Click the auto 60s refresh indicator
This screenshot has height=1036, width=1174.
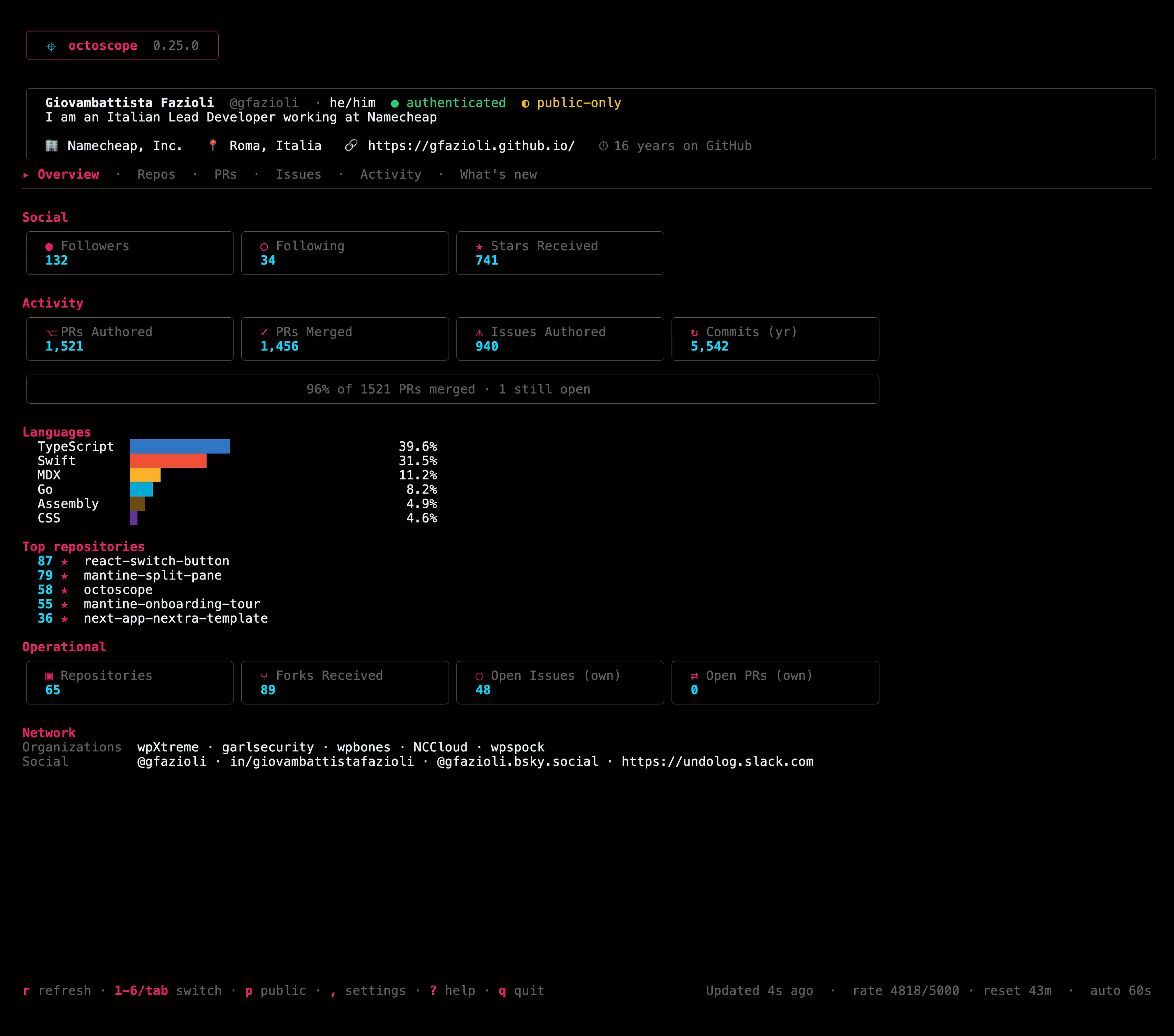1120,991
